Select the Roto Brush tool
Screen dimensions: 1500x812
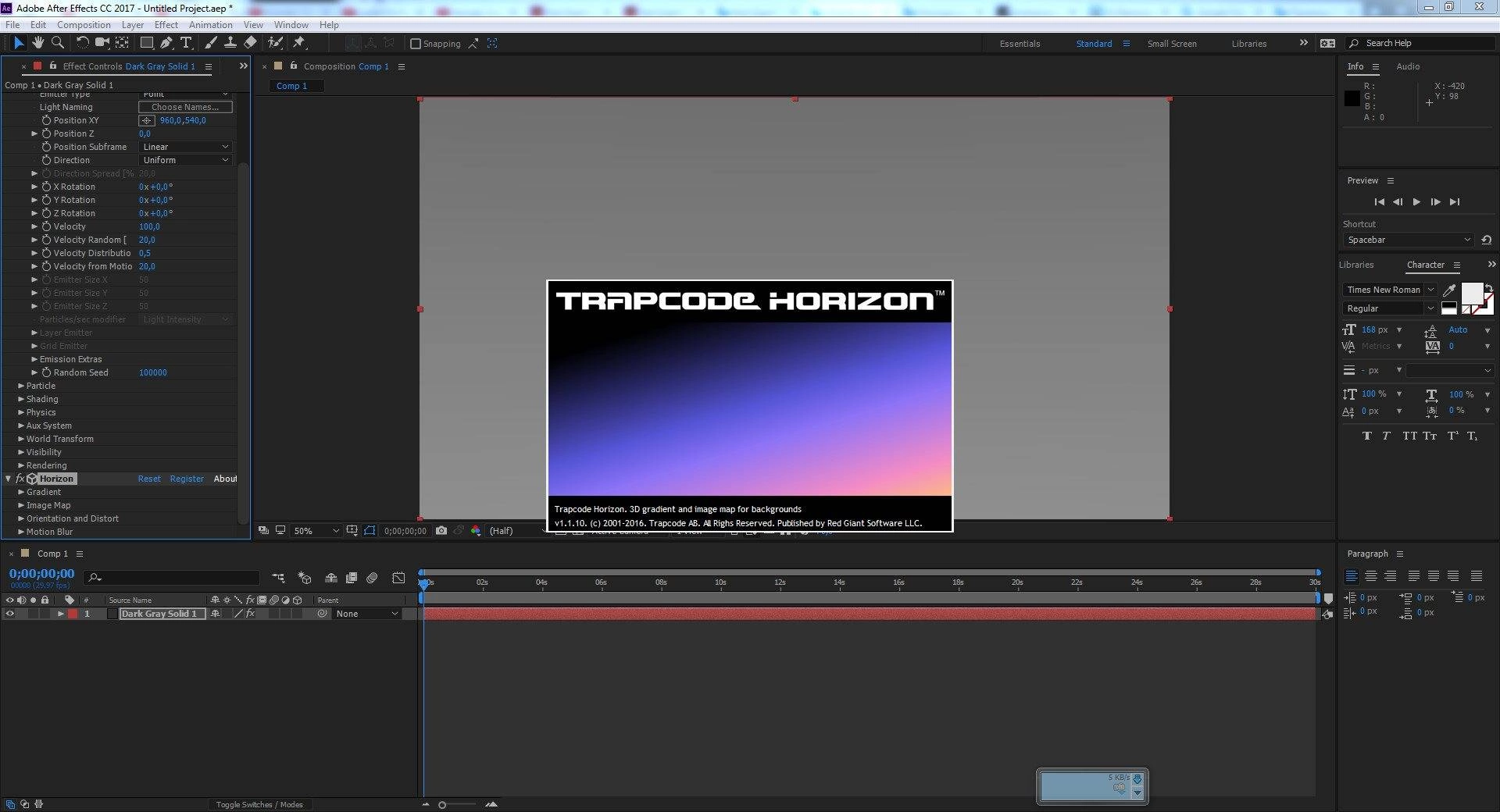(x=275, y=43)
